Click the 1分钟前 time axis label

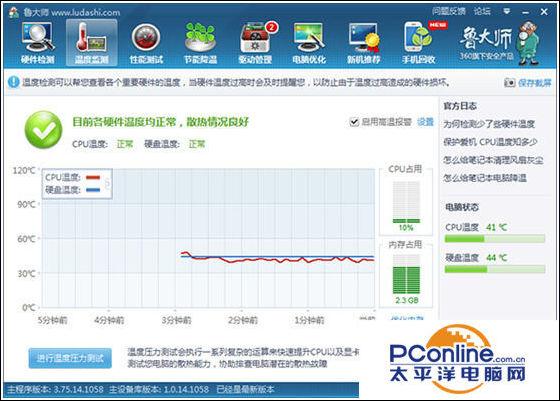(x=309, y=320)
